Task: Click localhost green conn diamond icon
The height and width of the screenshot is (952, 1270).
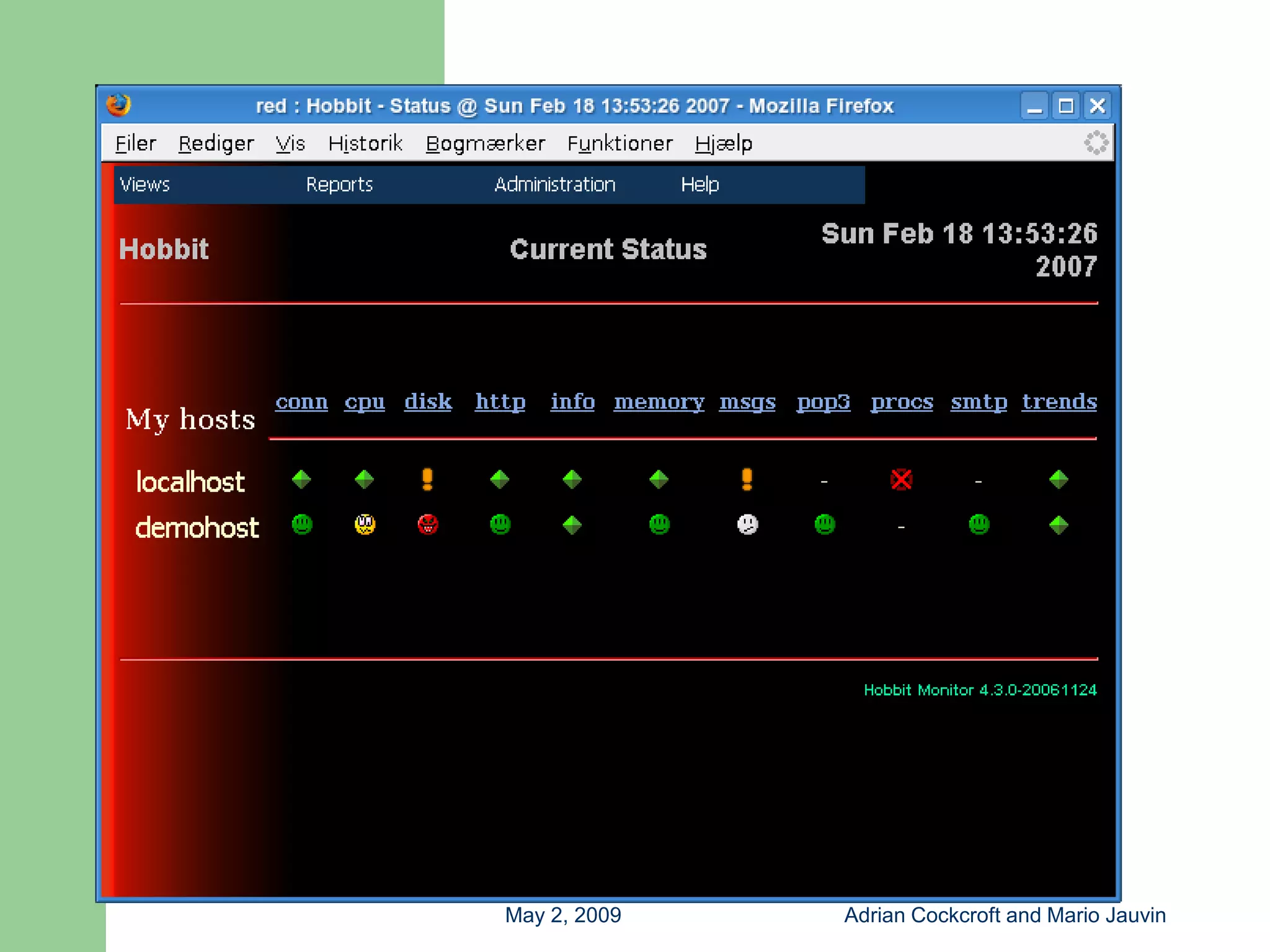Action: [x=301, y=479]
